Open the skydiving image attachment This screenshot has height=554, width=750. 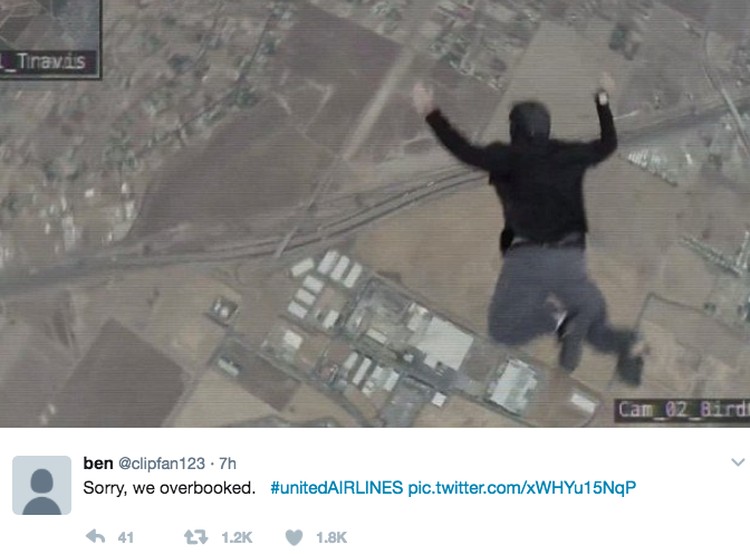(375, 213)
